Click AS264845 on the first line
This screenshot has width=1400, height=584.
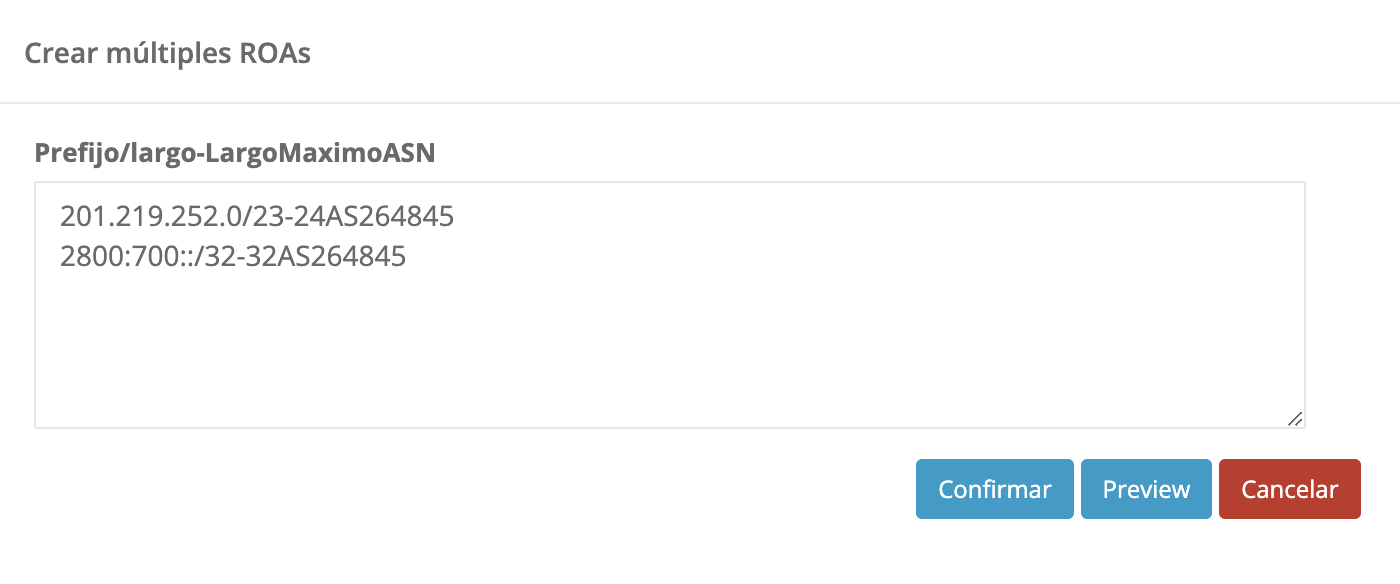click(395, 216)
